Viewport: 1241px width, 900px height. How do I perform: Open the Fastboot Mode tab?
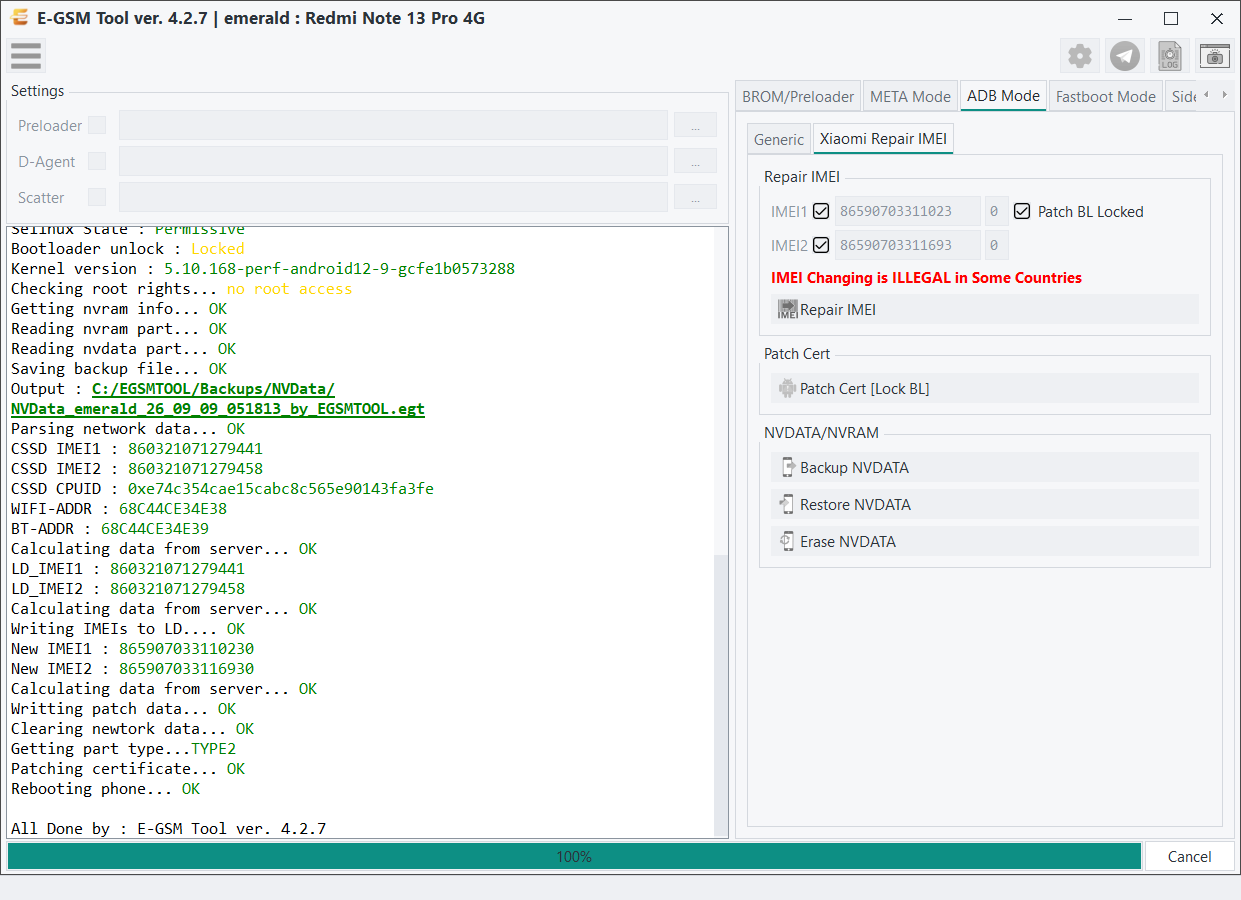tap(1105, 97)
